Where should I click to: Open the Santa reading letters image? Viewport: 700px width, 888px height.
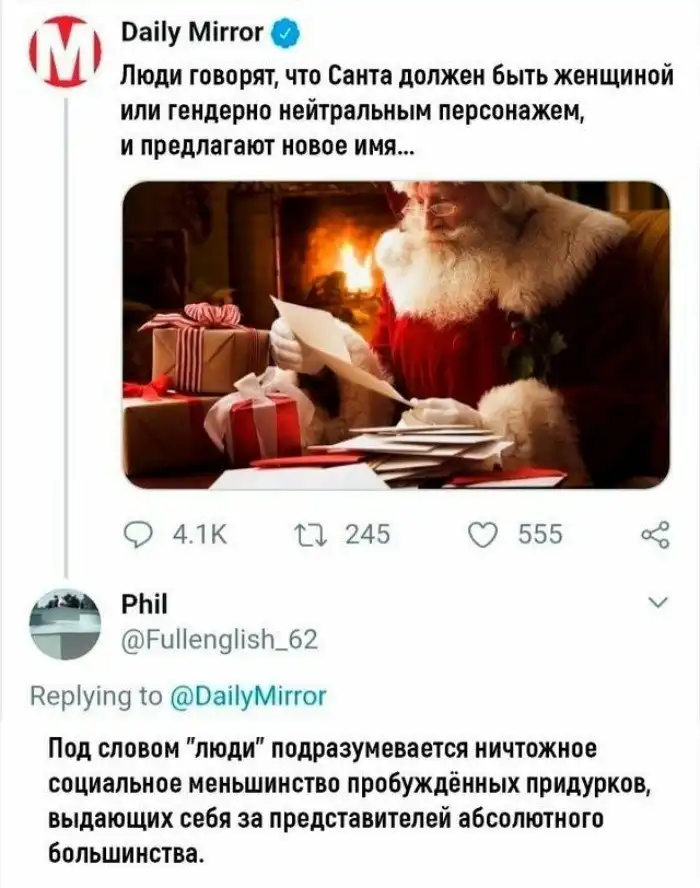tap(396, 335)
